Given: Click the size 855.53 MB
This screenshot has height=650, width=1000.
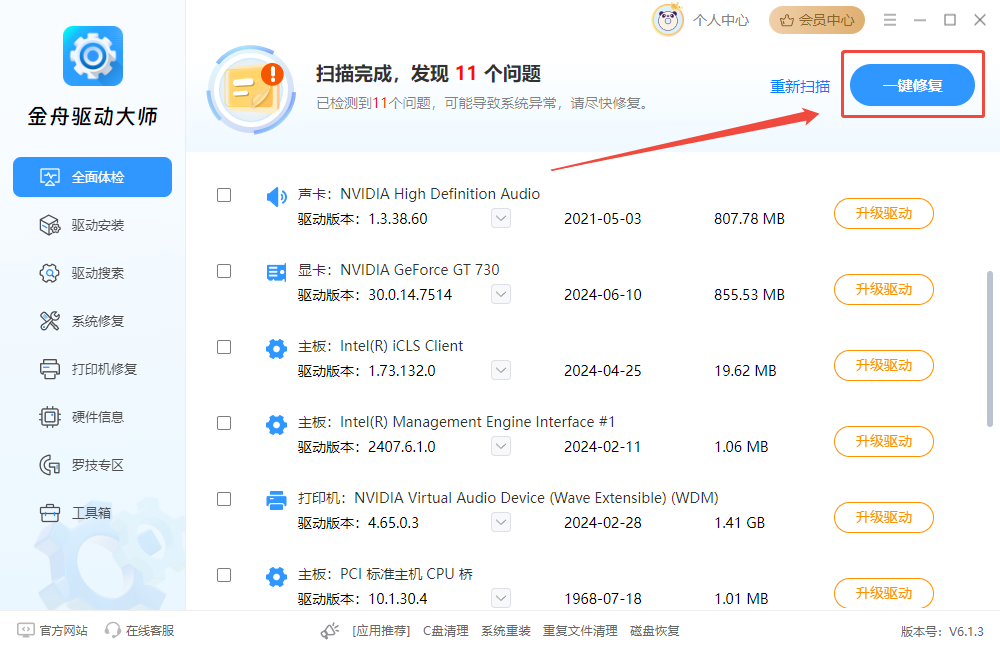Looking at the screenshot, I should coord(749,295).
